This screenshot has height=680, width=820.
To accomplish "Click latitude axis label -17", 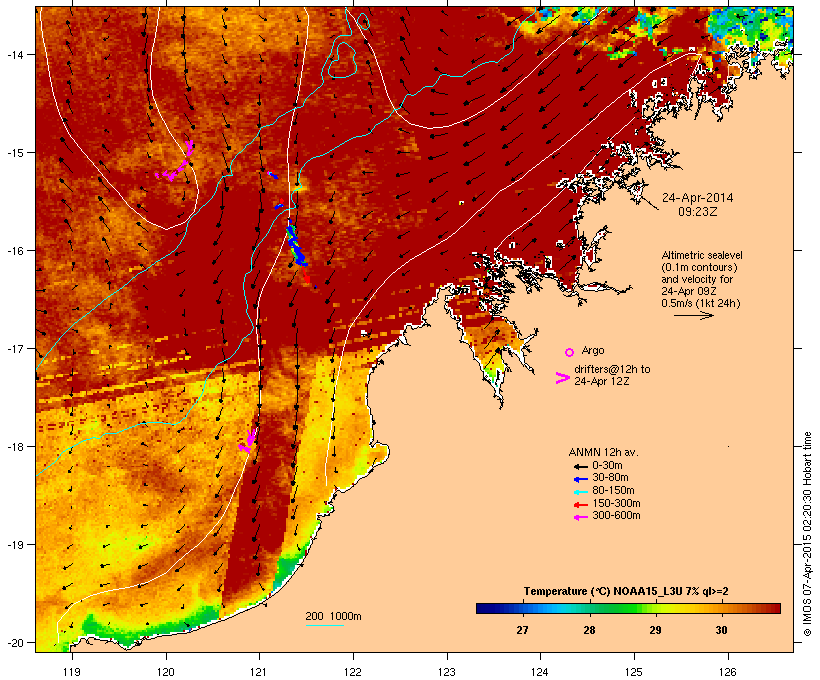I will [x=15, y=348].
